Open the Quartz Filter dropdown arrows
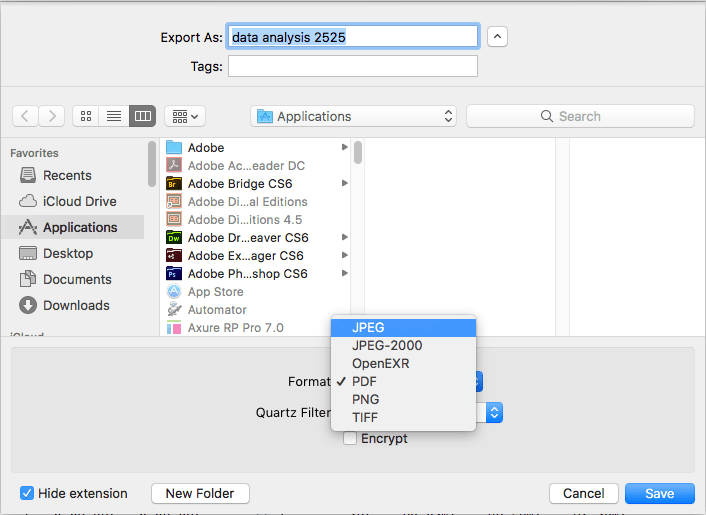The height and width of the screenshot is (515, 706). point(494,412)
